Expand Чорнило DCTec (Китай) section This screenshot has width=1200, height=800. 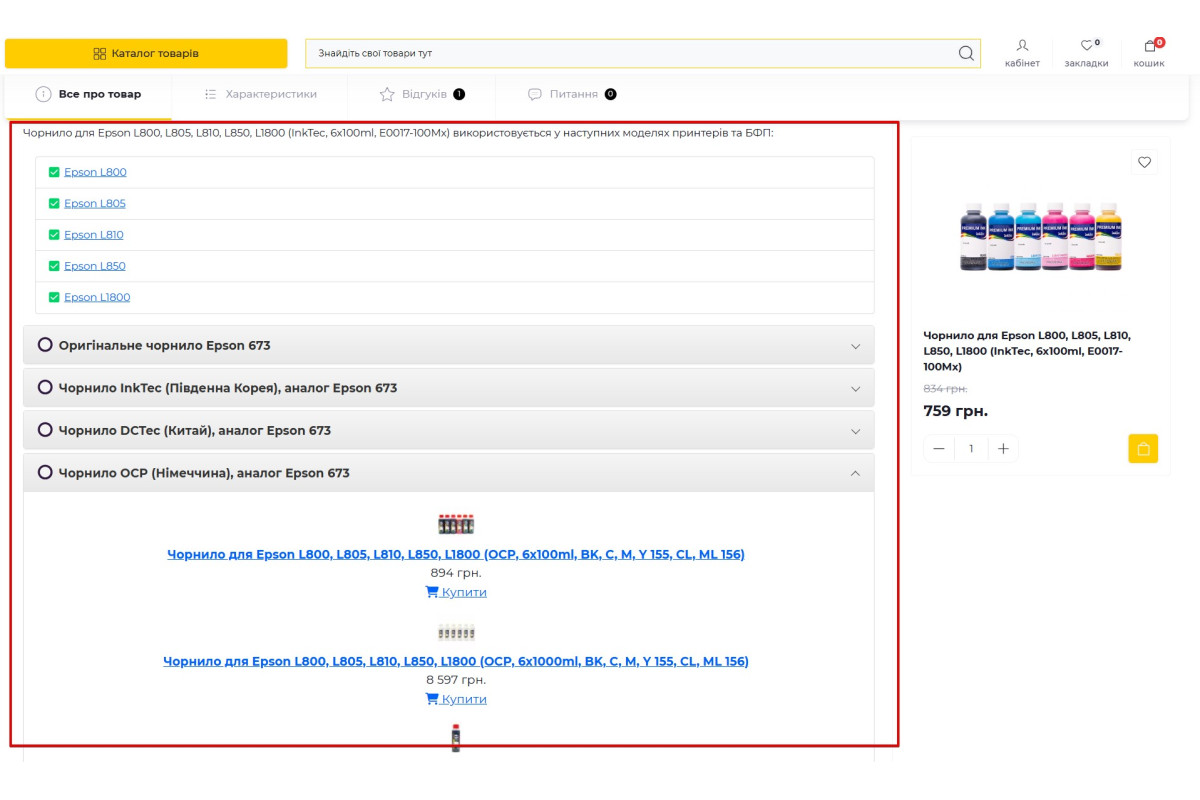tap(448, 430)
